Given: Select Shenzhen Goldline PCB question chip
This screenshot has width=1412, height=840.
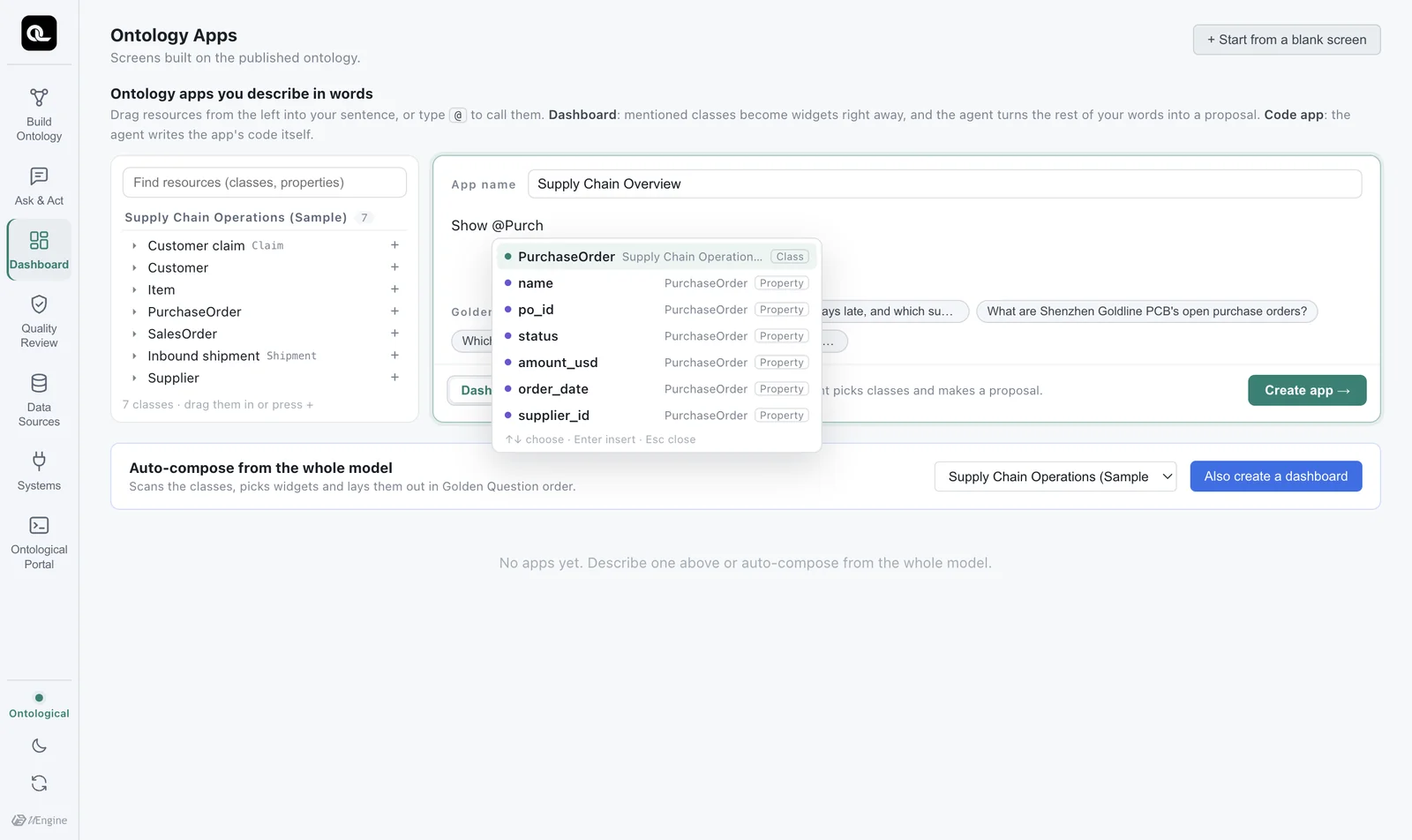Looking at the screenshot, I should point(1147,311).
